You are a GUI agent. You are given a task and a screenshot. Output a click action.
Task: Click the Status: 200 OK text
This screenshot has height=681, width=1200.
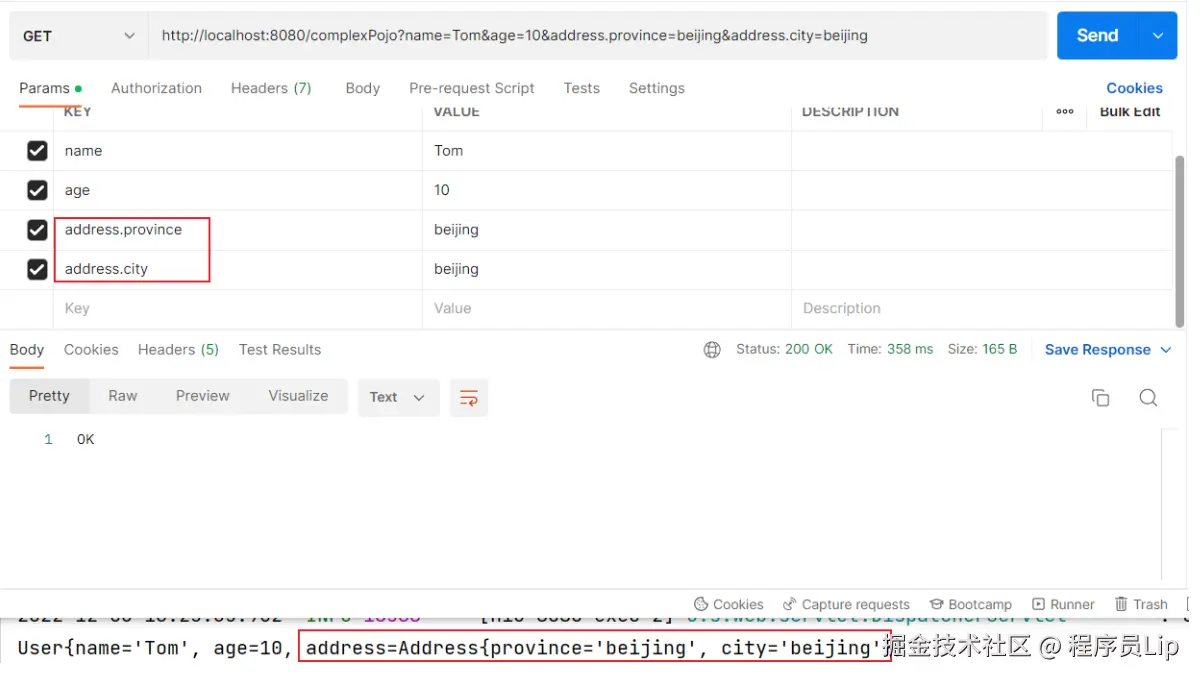[x=784, y=350]
